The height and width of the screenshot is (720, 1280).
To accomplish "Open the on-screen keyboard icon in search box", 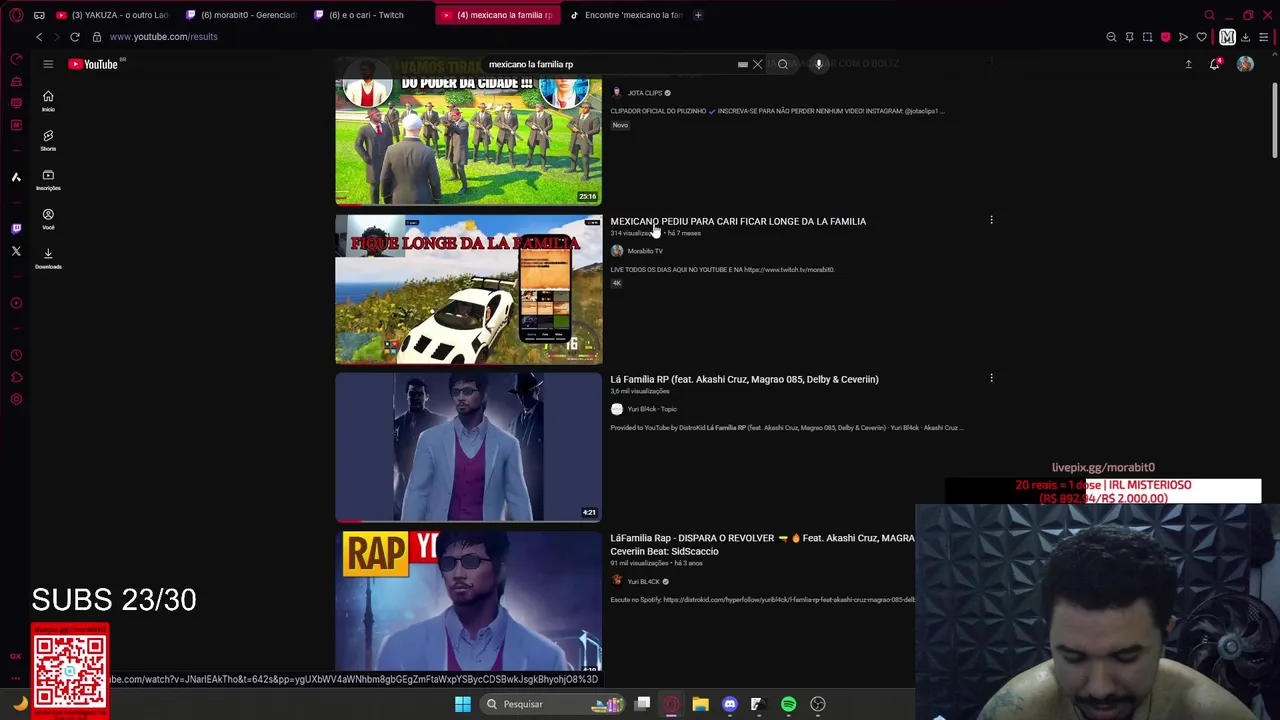I will point(742,64).
